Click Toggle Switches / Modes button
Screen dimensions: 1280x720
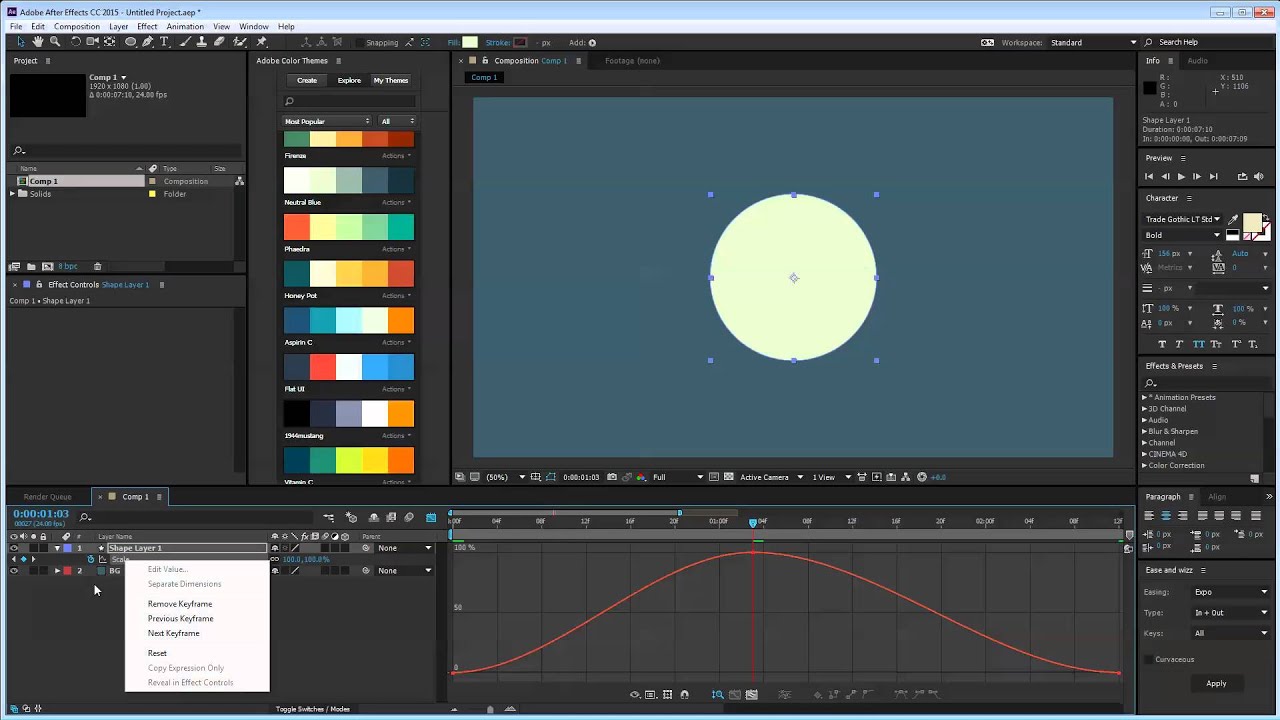(x=313, y=709)
